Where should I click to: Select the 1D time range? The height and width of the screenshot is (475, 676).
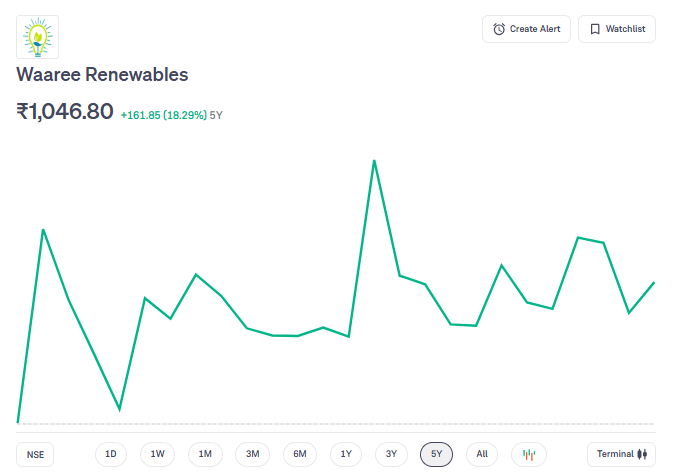111,454
